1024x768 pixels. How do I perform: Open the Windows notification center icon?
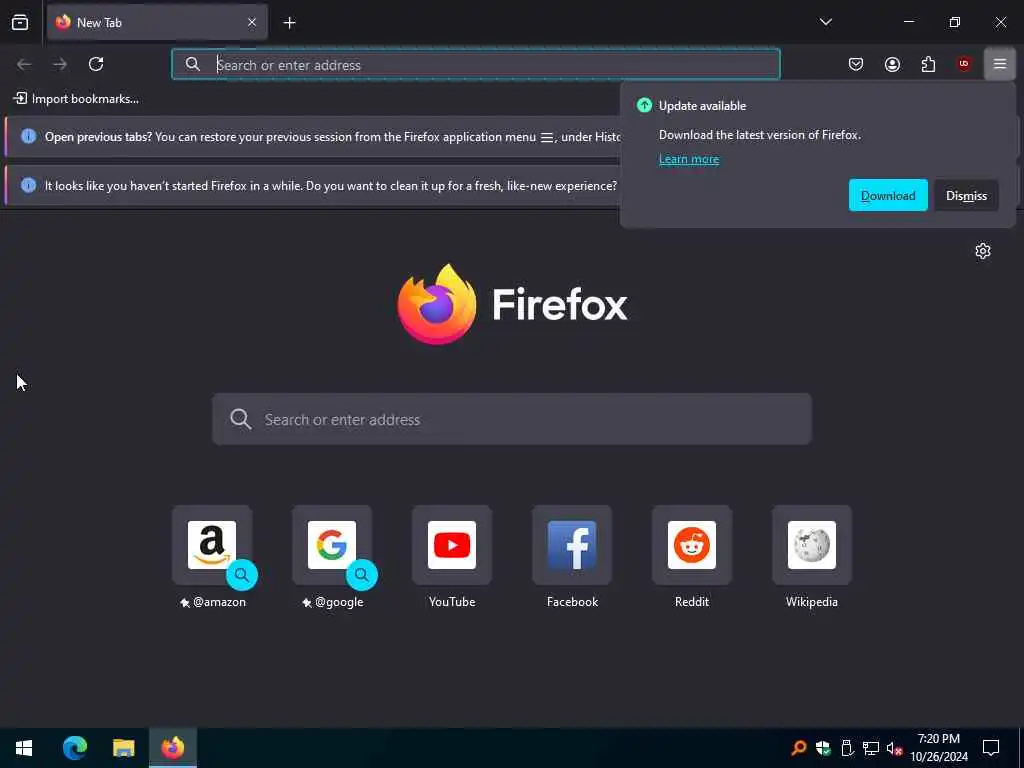tap(991, 748)
